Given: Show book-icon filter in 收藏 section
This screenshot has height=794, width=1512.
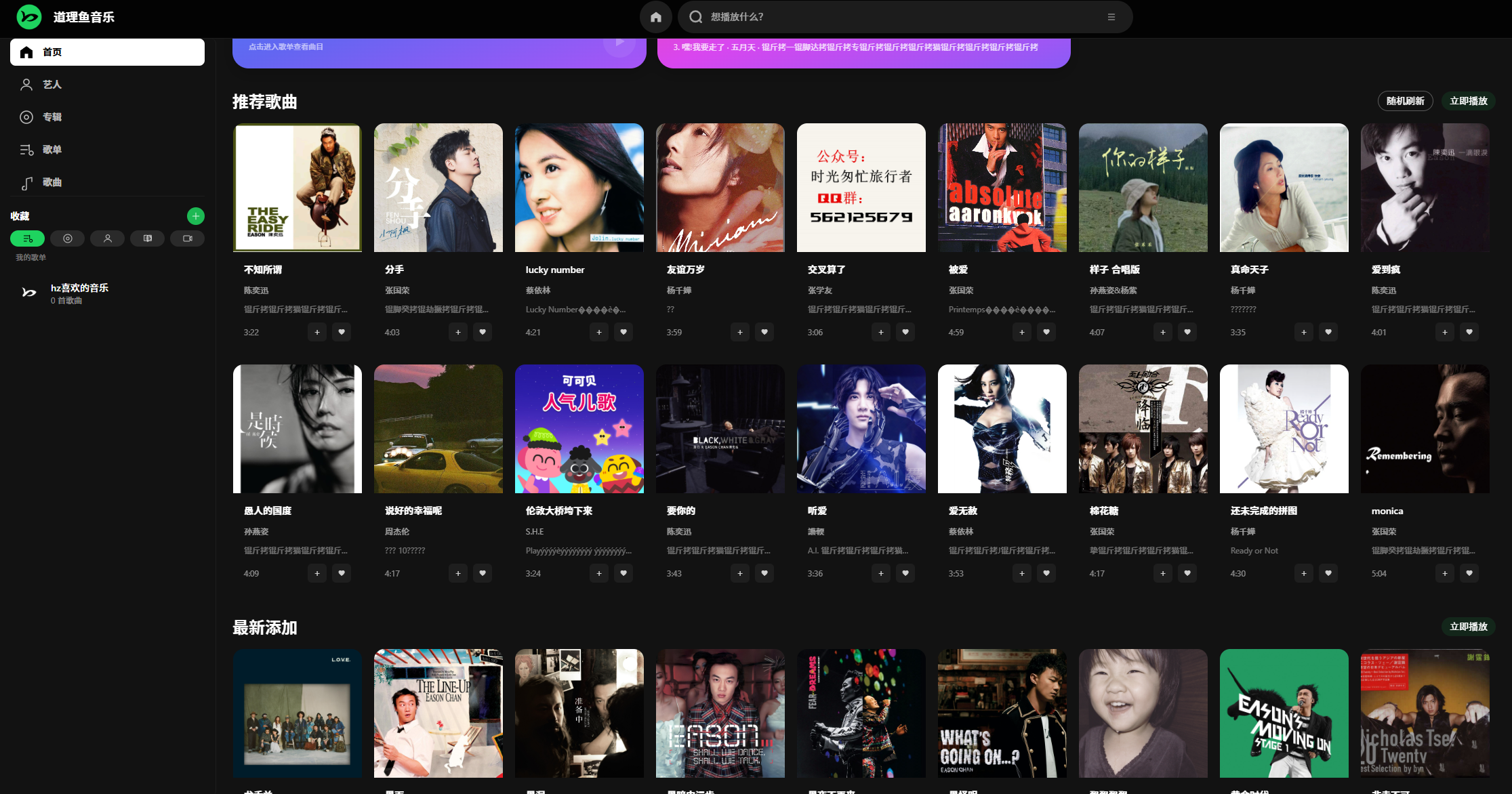Looking at the screenshot, I should click(x=147, y=238).
